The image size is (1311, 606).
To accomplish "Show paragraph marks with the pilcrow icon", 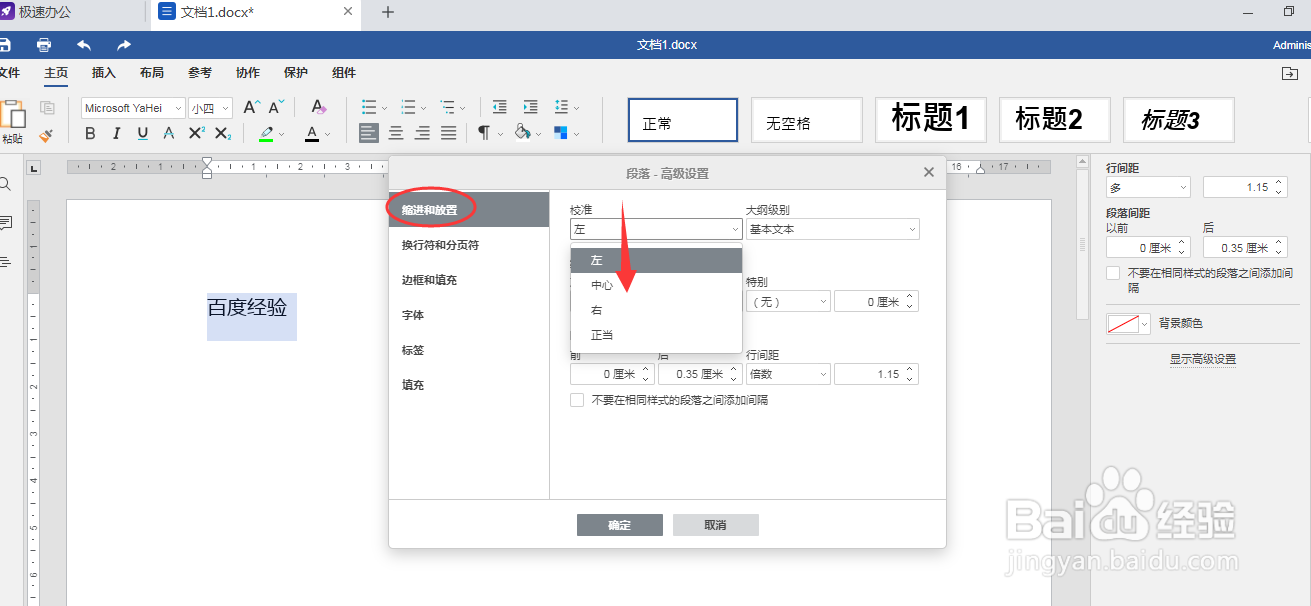I will tap(485, 132).
